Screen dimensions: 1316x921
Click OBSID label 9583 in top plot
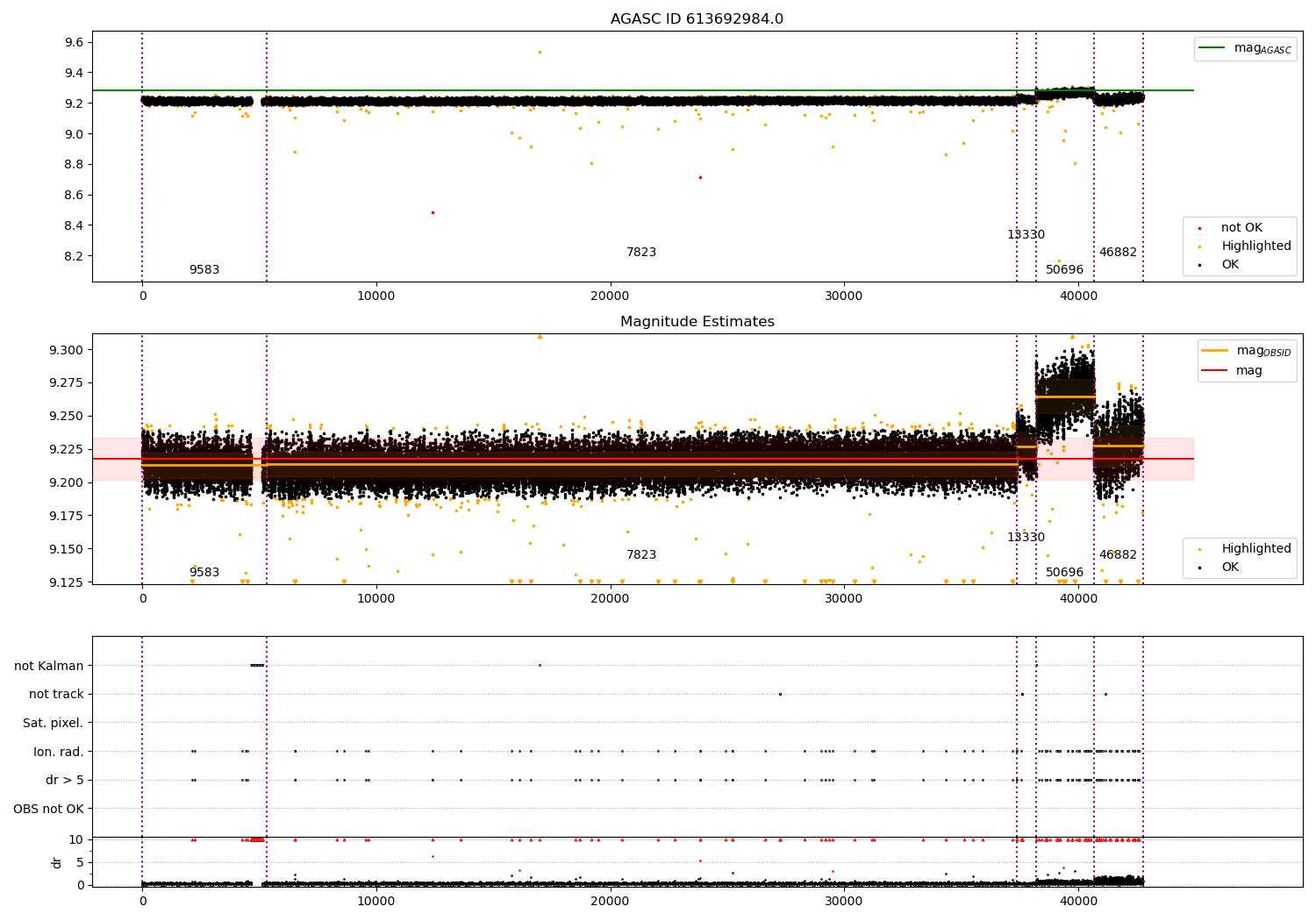pyautogui.click(x=204, y=270)
